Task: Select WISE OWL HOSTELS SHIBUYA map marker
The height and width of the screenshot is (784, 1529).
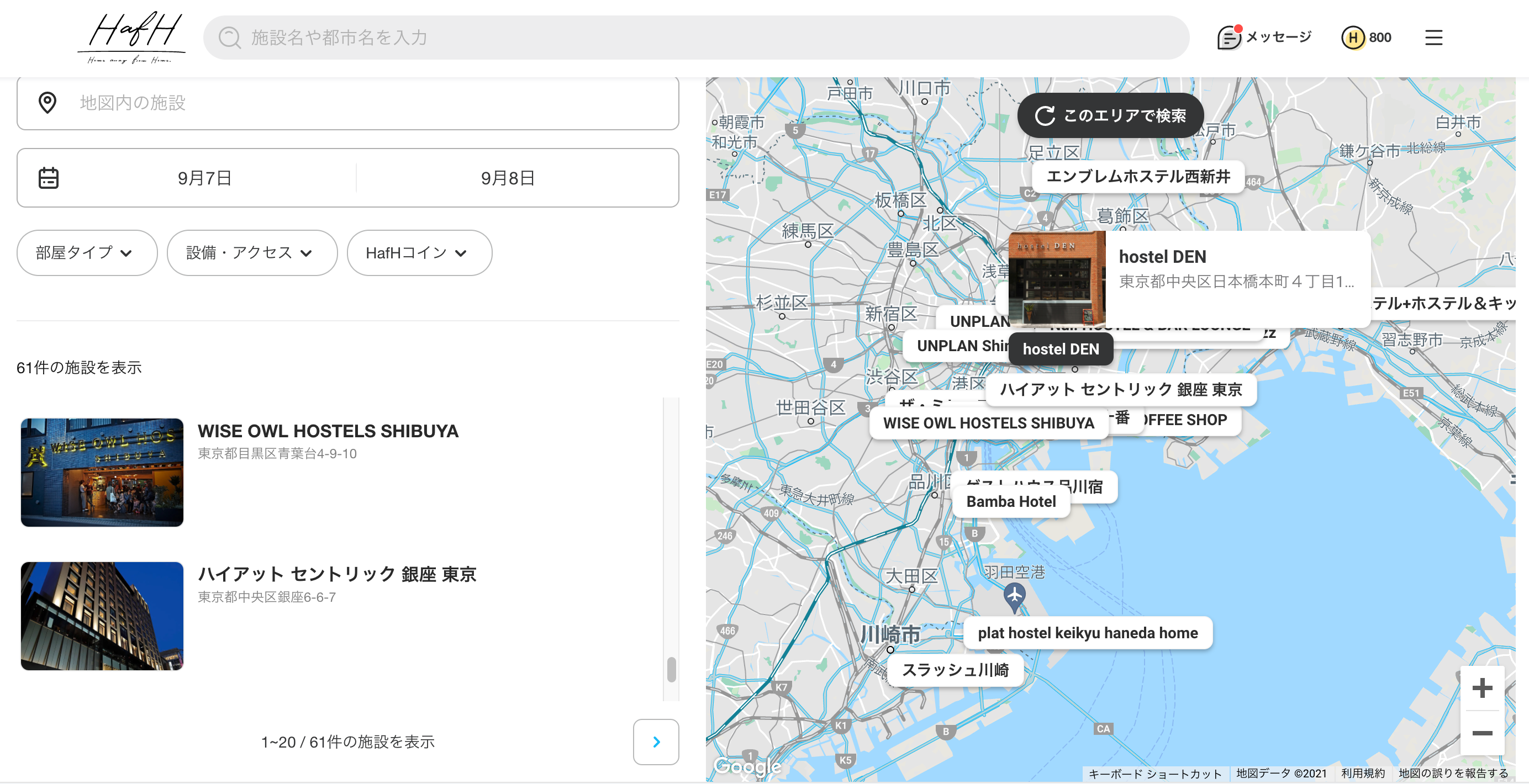Action: click(988, 423)
